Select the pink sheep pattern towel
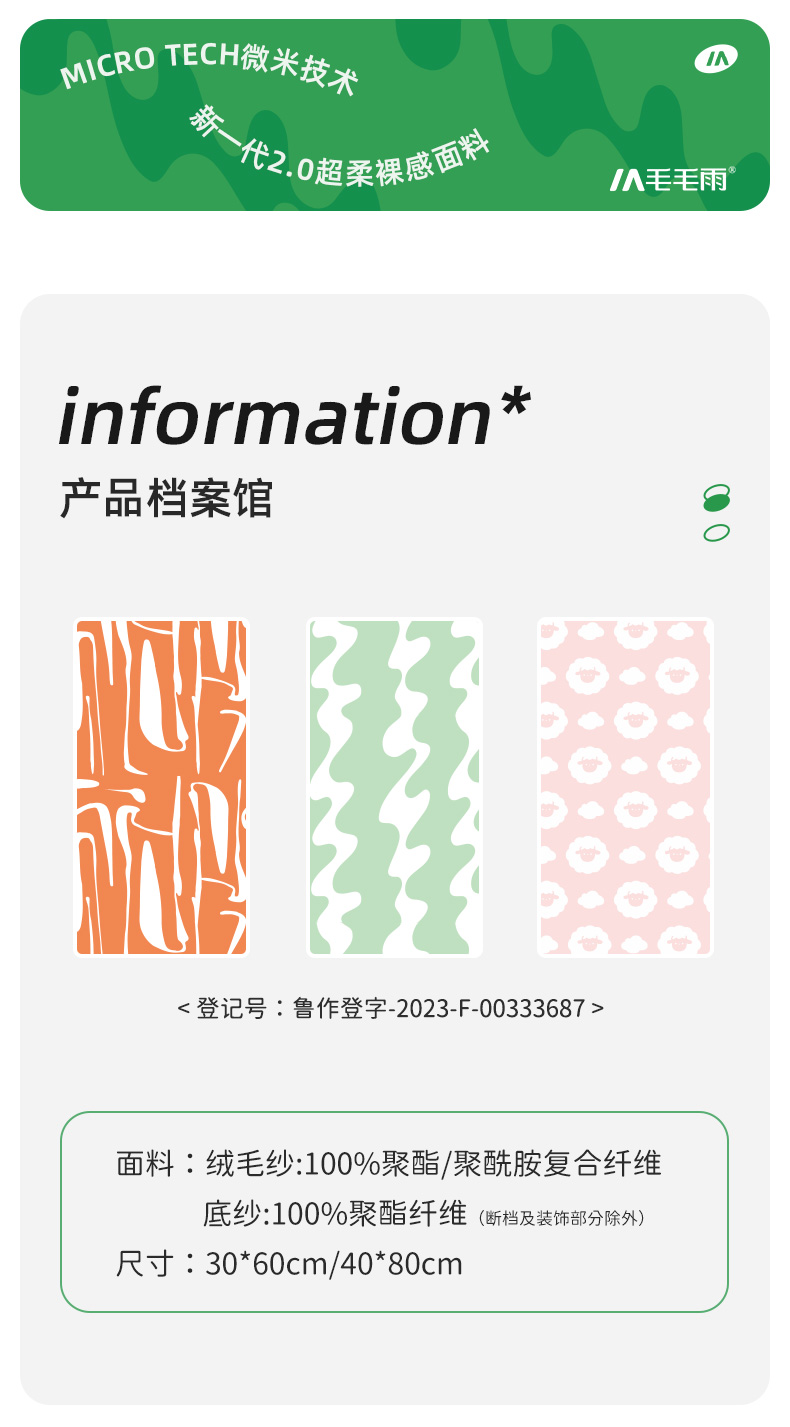The width and height of the screenshot is (790, 1427). (x=625, y=787)
